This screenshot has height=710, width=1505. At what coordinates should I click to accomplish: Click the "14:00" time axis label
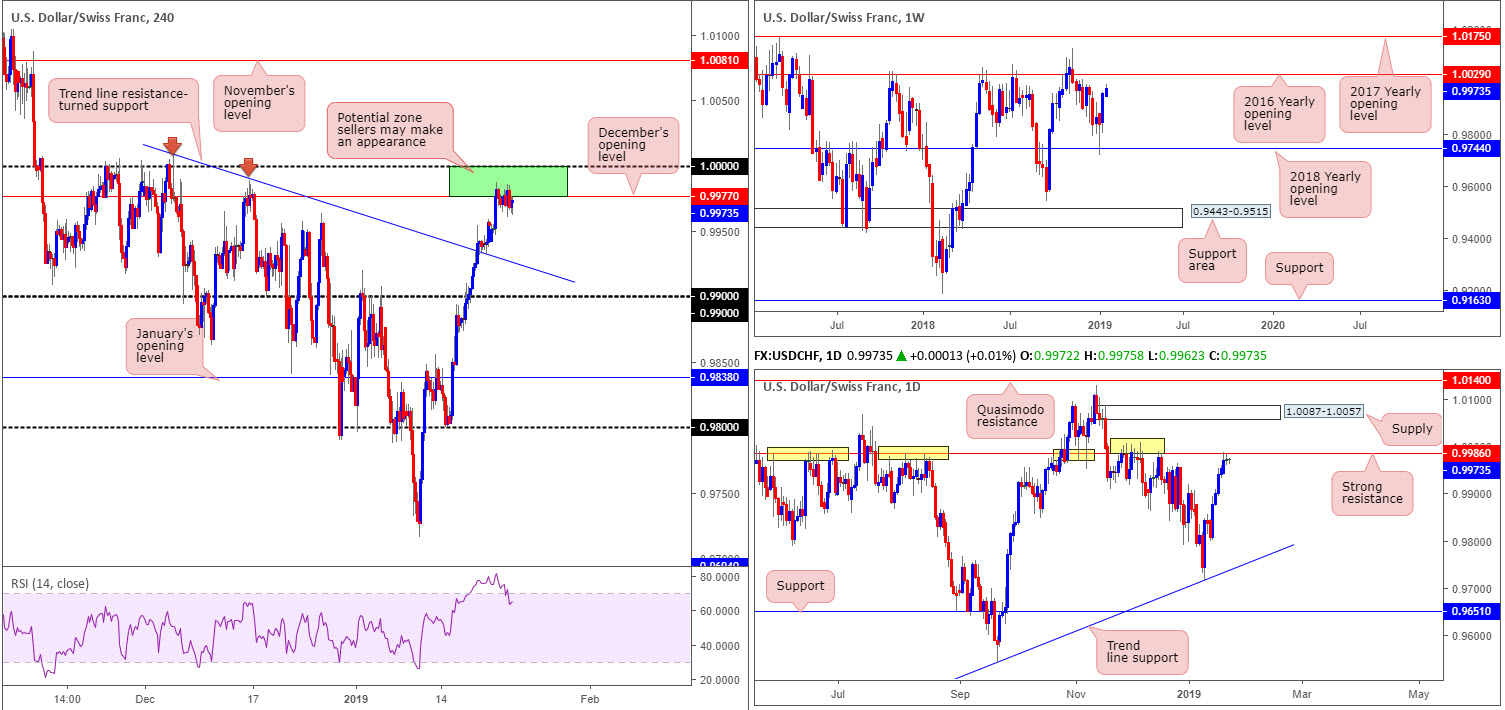(68, 698)
